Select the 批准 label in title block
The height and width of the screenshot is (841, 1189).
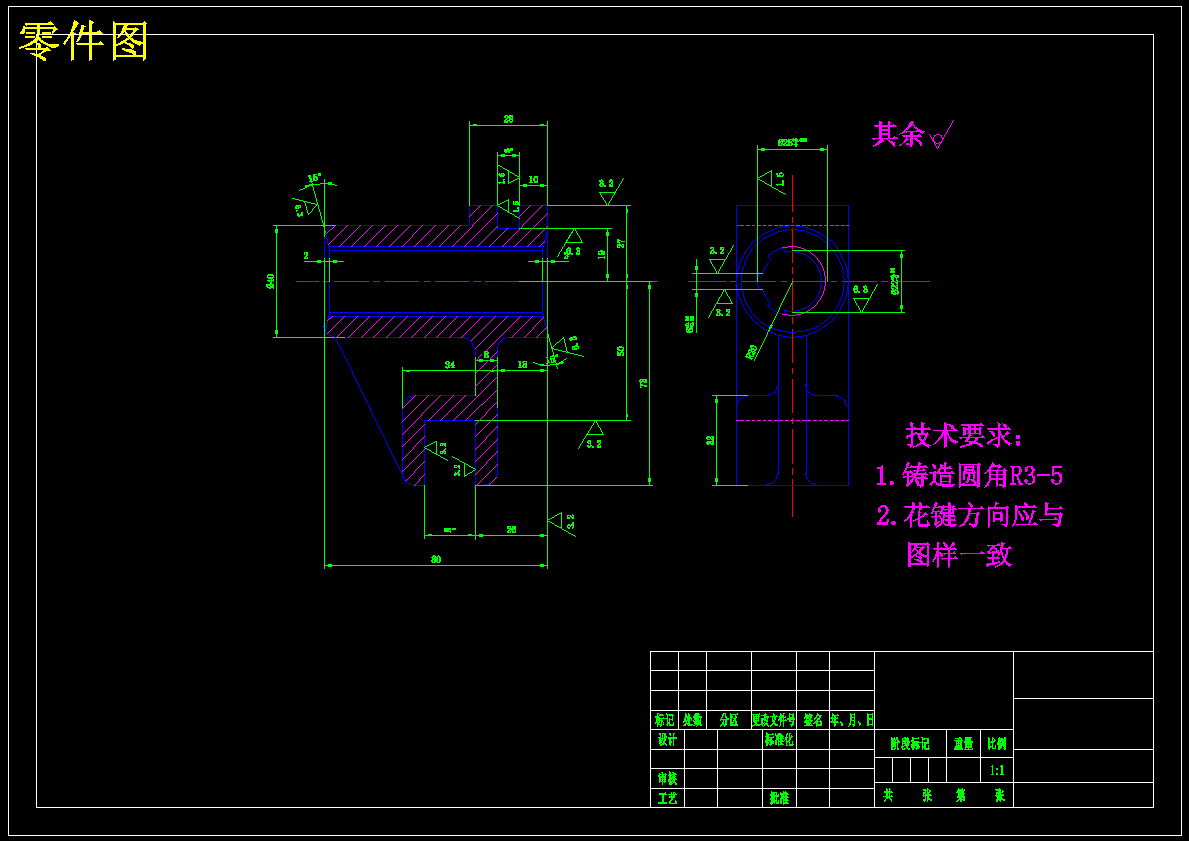point(779,798)
